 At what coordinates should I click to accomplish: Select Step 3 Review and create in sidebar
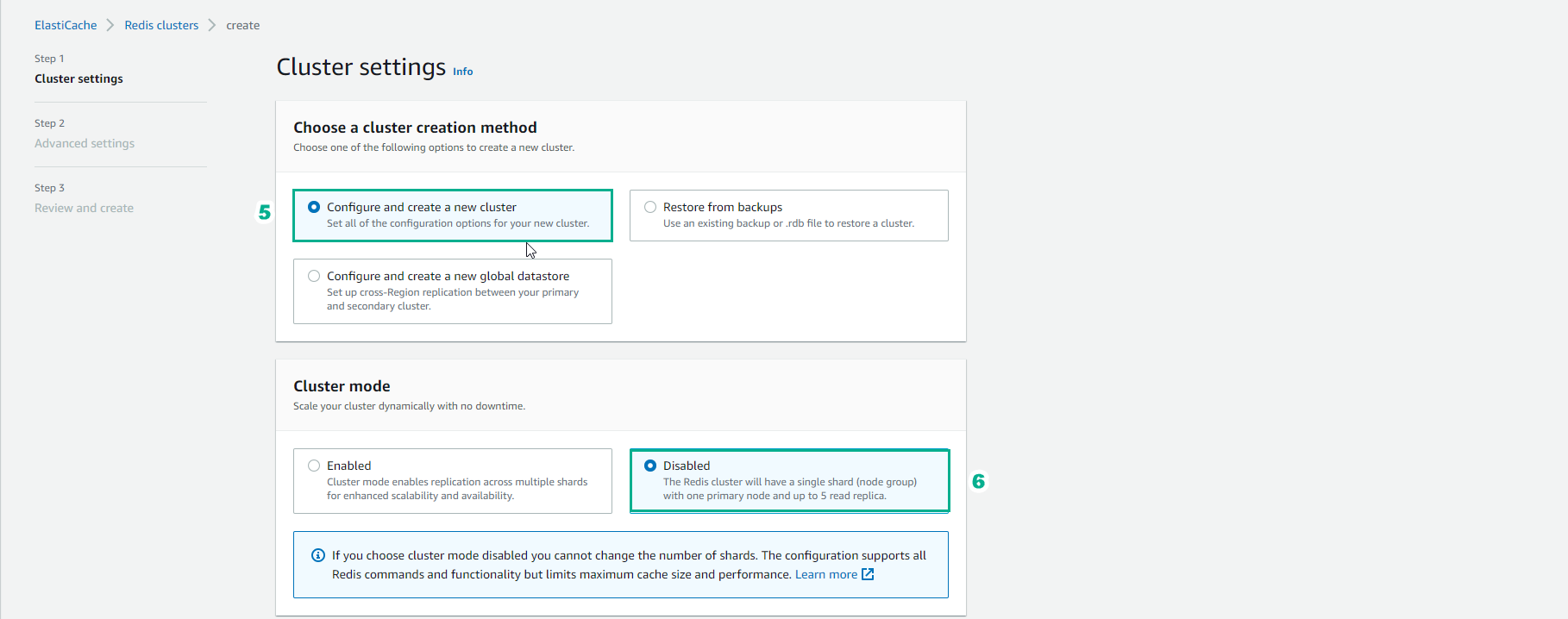pyautogui.click(x=84, y=208)
